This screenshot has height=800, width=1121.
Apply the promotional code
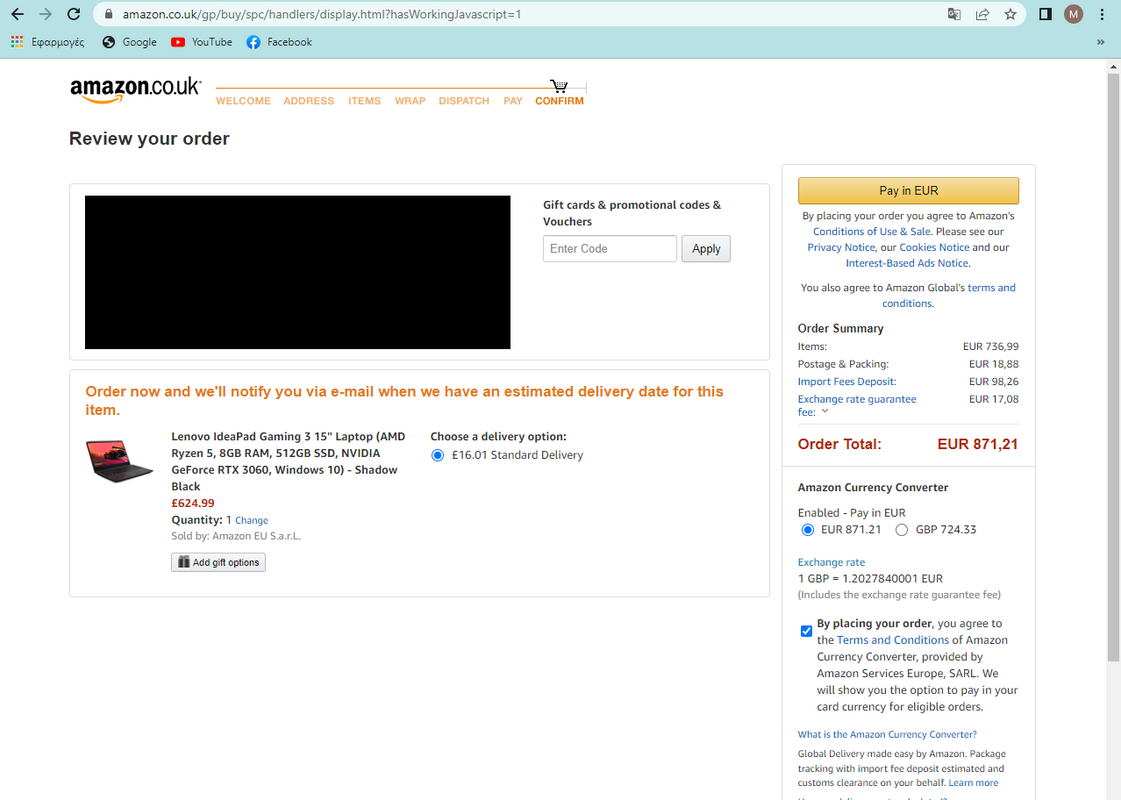pos(706,249)
